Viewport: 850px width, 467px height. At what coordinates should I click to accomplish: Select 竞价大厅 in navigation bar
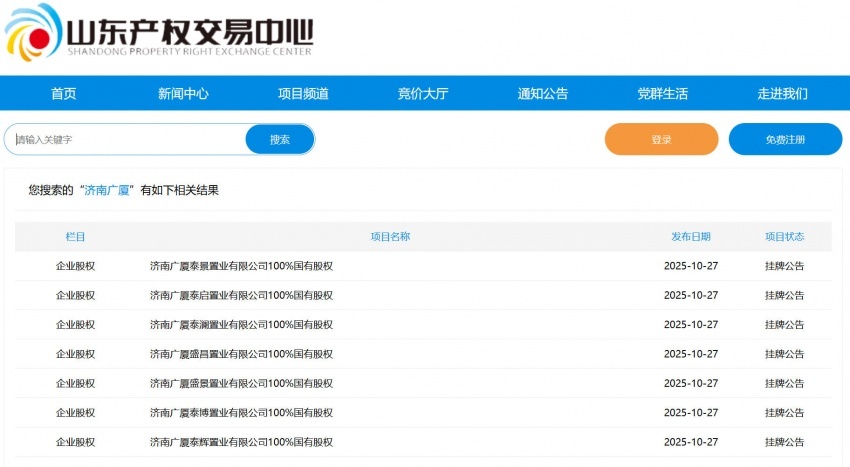tap(423, 93)
